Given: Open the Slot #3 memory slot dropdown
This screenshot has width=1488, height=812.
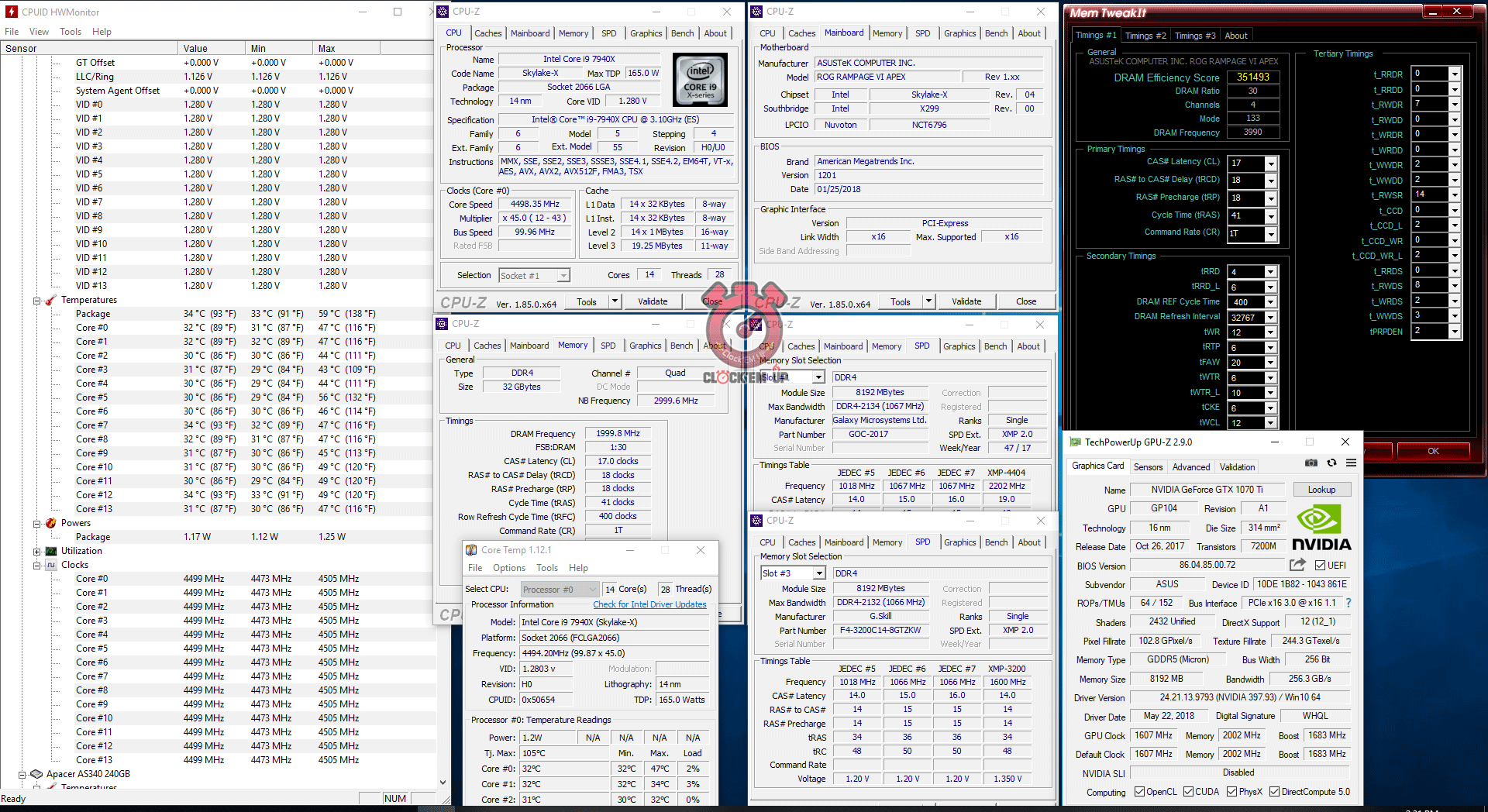Looking at the screenshot, I should pyautogui.click(x=819, y=573).
